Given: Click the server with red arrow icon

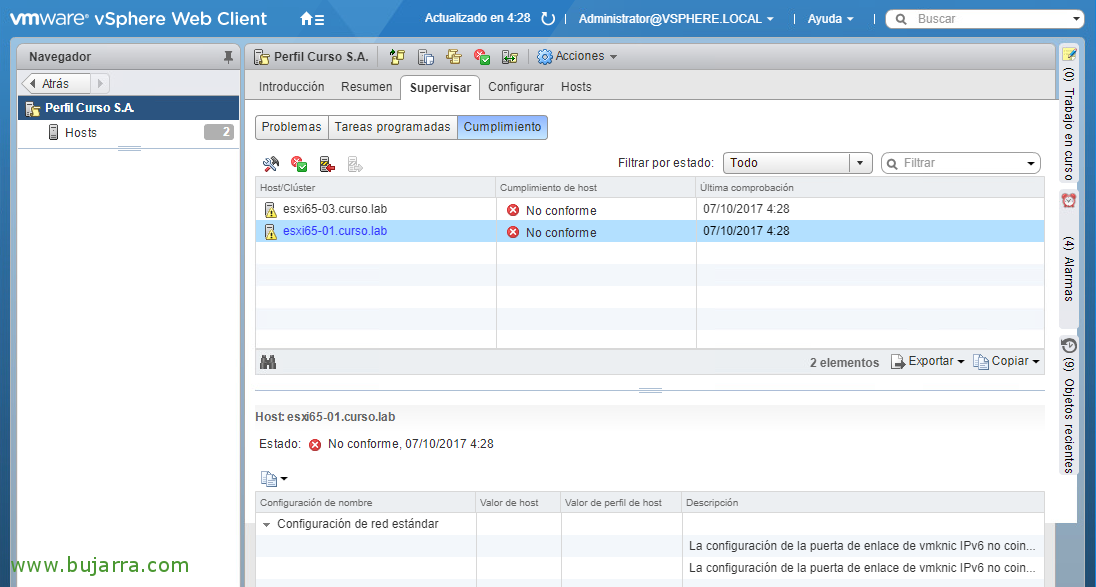Looking at the screenshot, I should (327, 164).
